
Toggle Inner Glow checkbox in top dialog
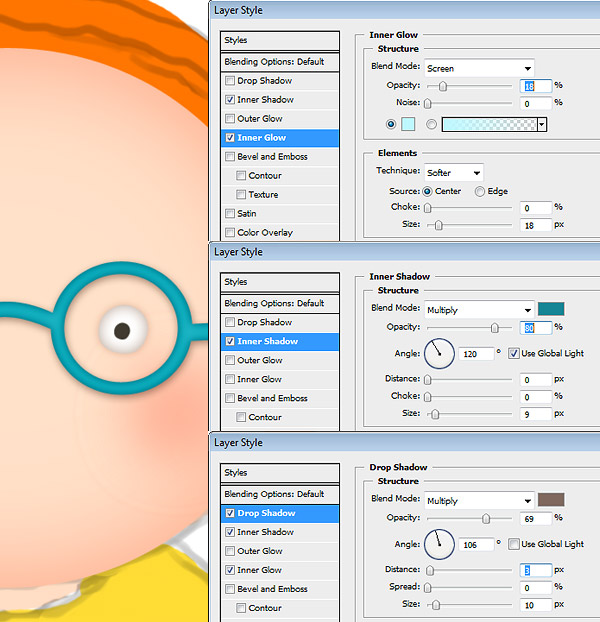click(x=230, y=138)
